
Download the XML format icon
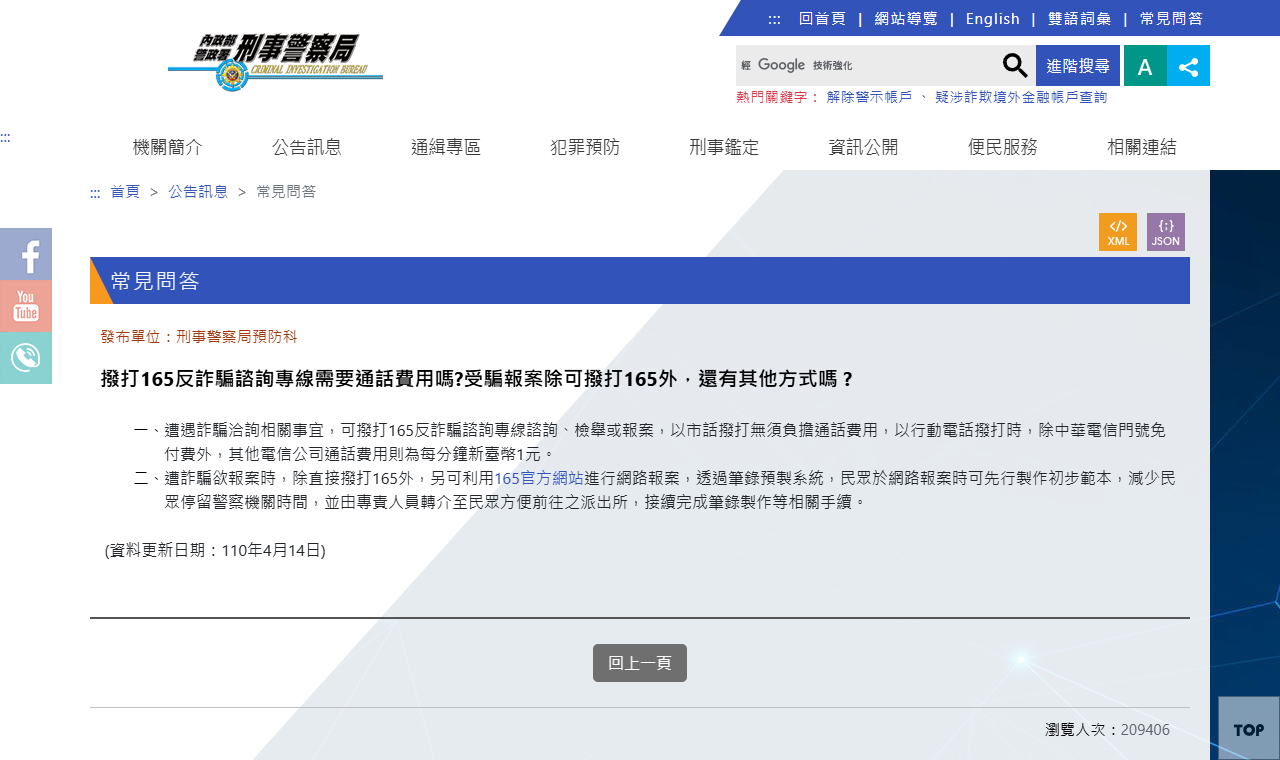(x=1118, y=232)
